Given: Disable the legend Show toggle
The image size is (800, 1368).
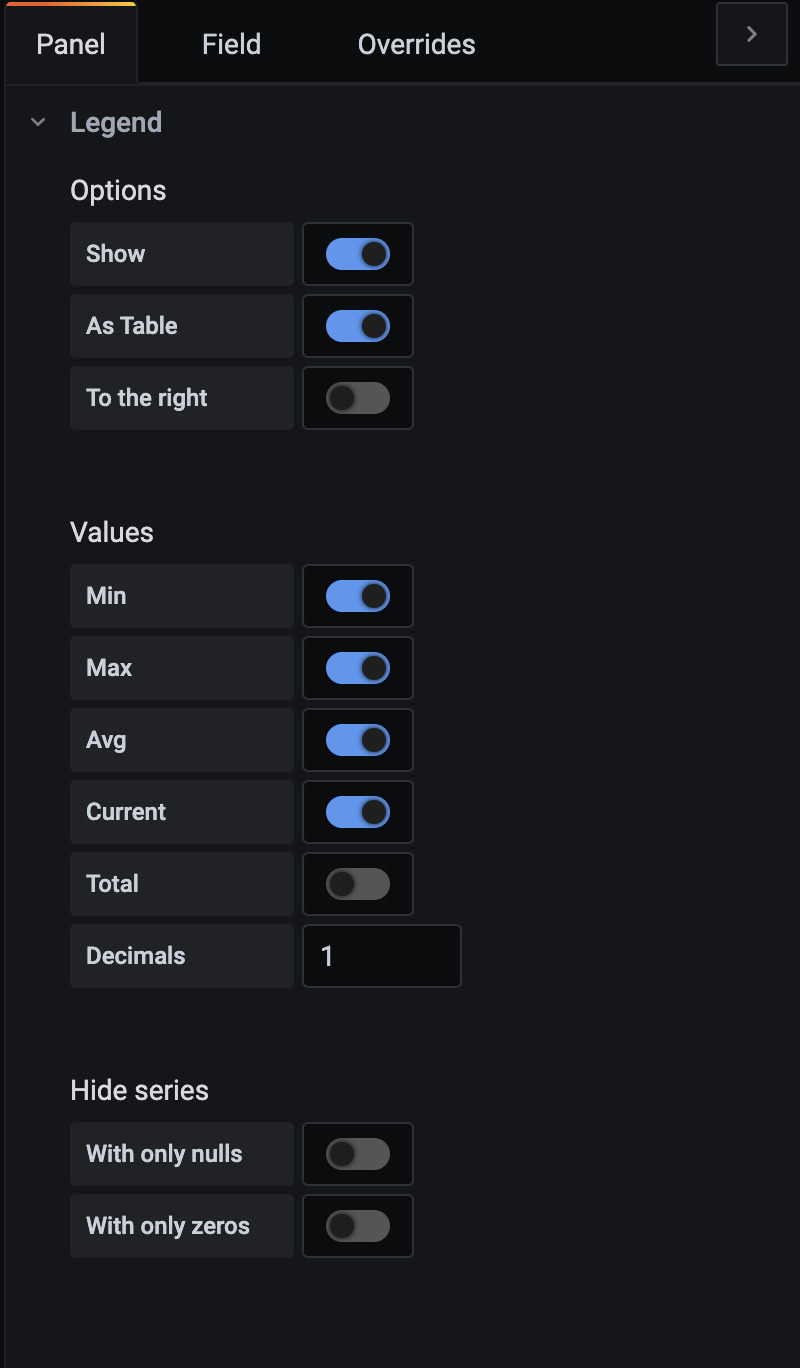Looking at the screenshot, I should 357,254.
